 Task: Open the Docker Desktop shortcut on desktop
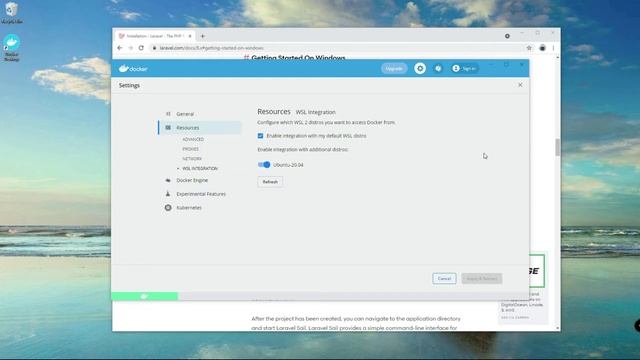click(11, 48)
